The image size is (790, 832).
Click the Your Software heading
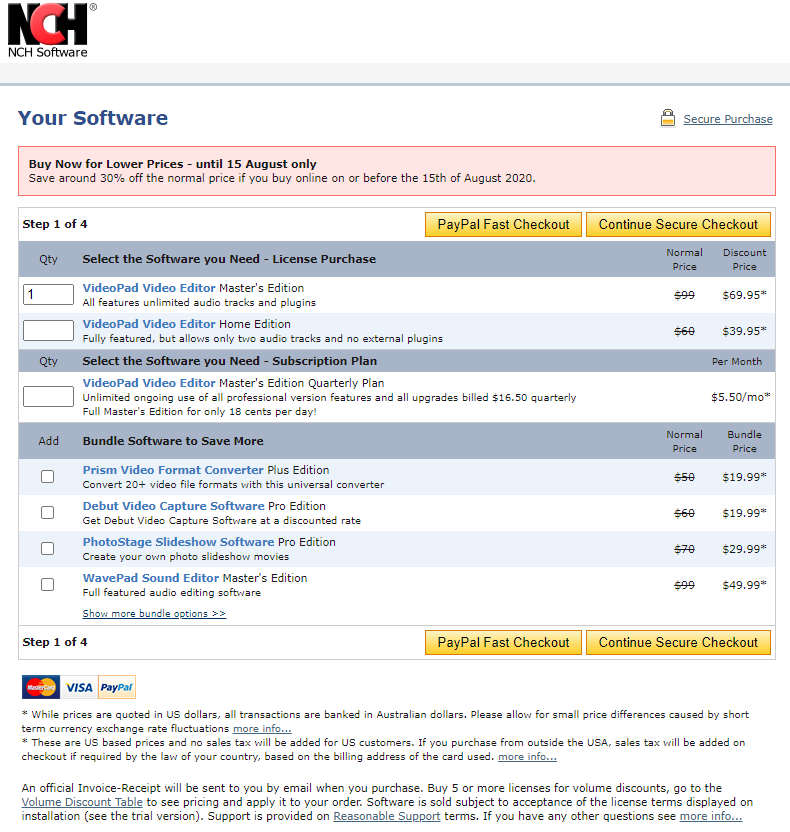[93, 118]
